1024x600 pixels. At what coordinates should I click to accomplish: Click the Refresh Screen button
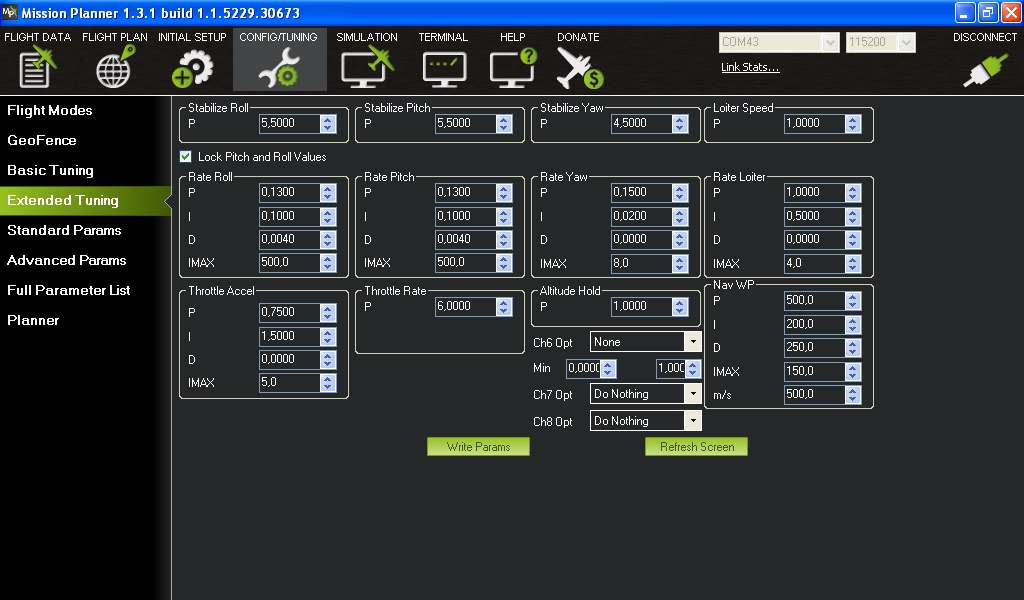tap(696, 447)
